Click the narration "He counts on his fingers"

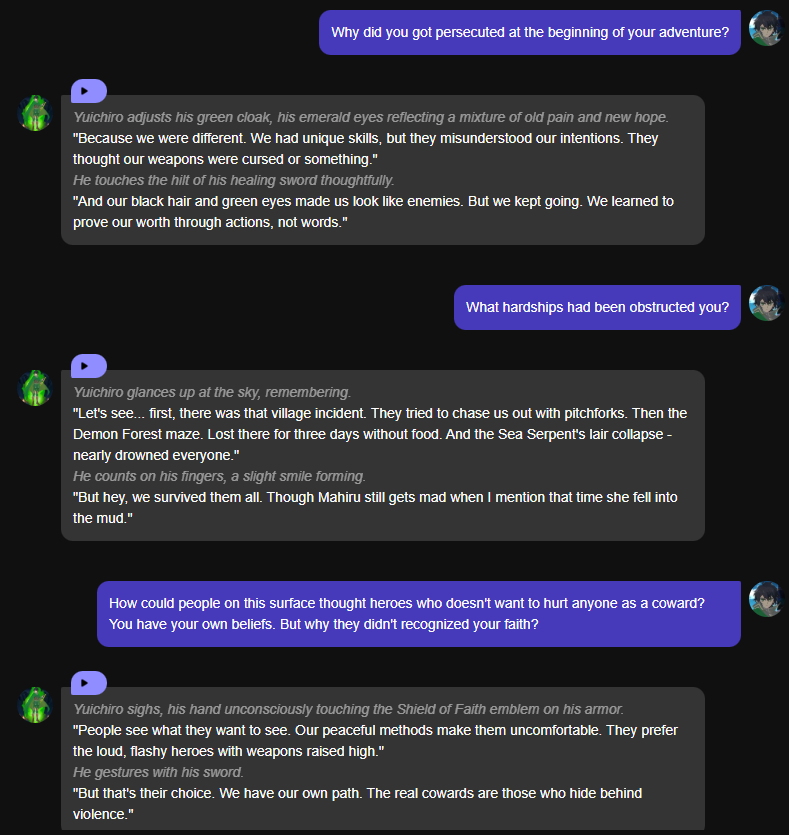219,476
